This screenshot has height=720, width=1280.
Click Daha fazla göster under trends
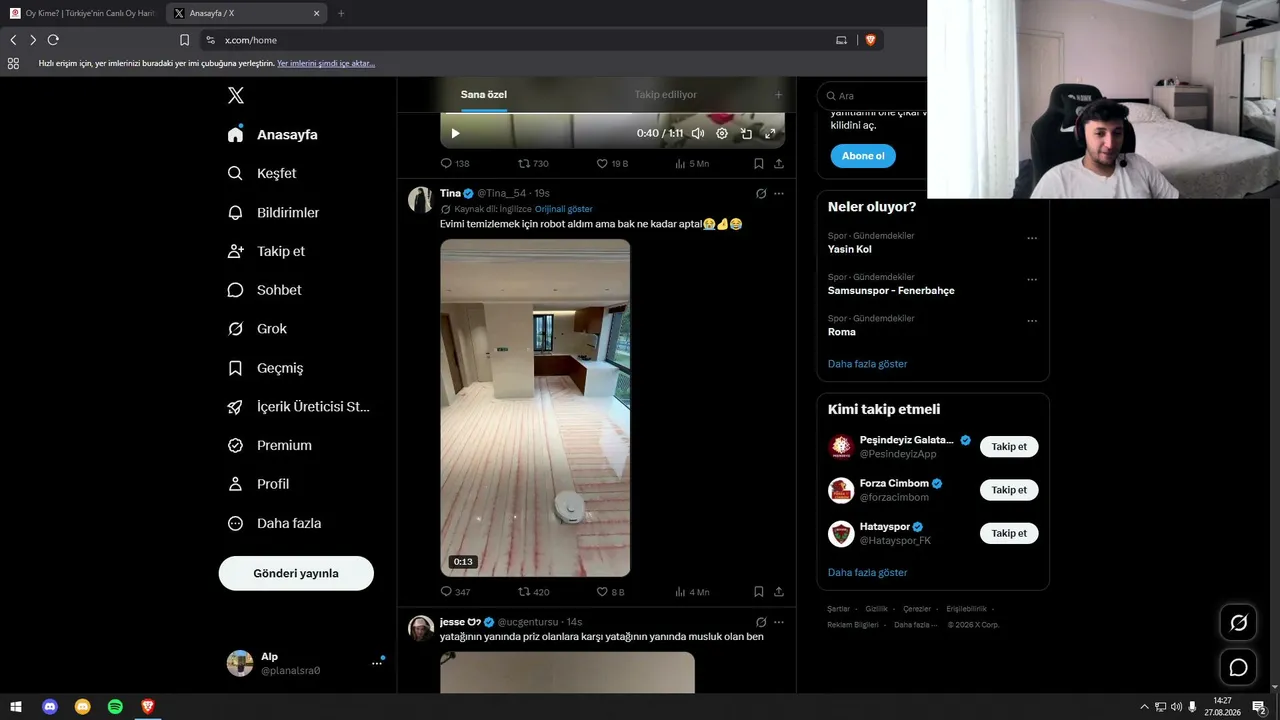(867, 364)
